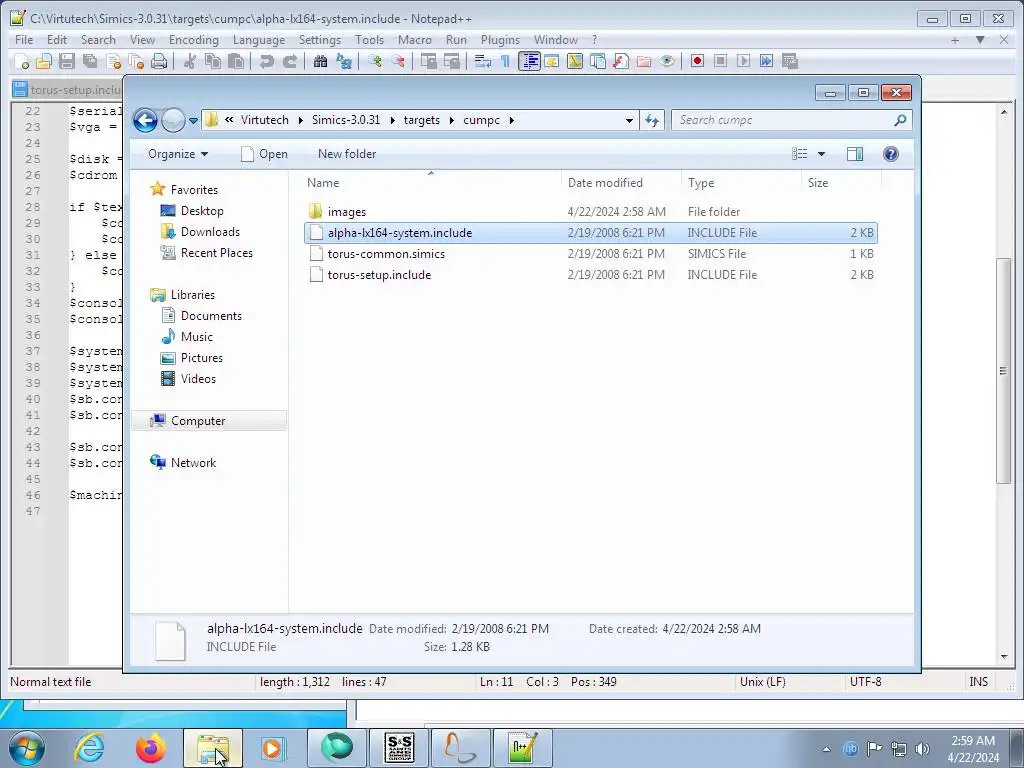The width and height of the screenshot is (1024, 768).
Task: Select Downloads in the Favorites sidebar
Action: 210,232
